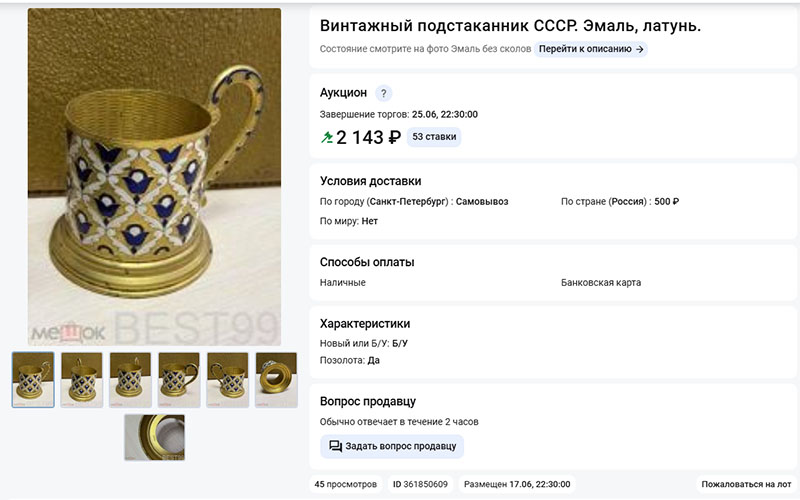Select the bottom thumbnail showing inside view

tap(155, 437)
